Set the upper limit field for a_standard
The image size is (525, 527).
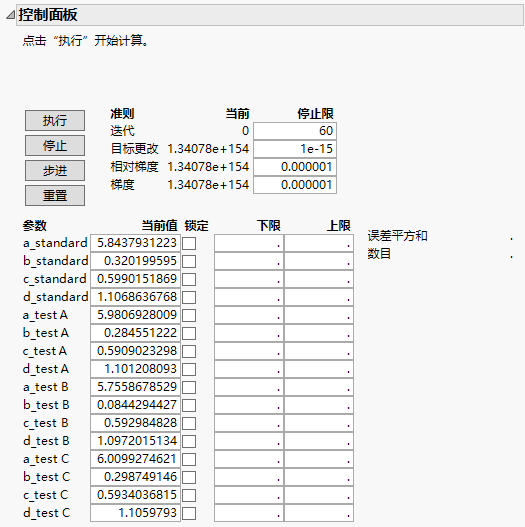pyautogui.click(x=319, y=243)
